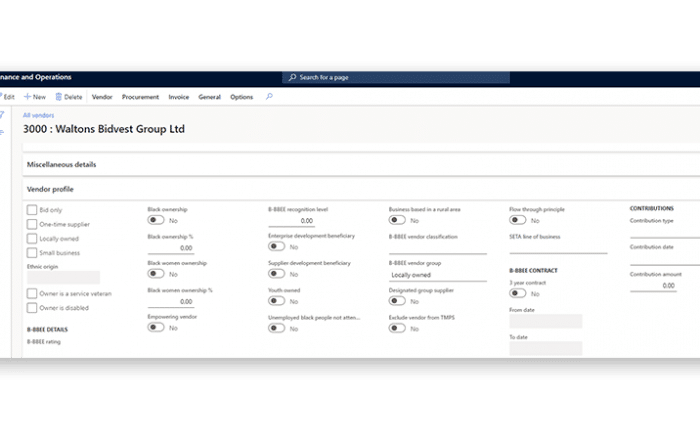
Task: Open the SETA line of business field
Action: (557, 248)
